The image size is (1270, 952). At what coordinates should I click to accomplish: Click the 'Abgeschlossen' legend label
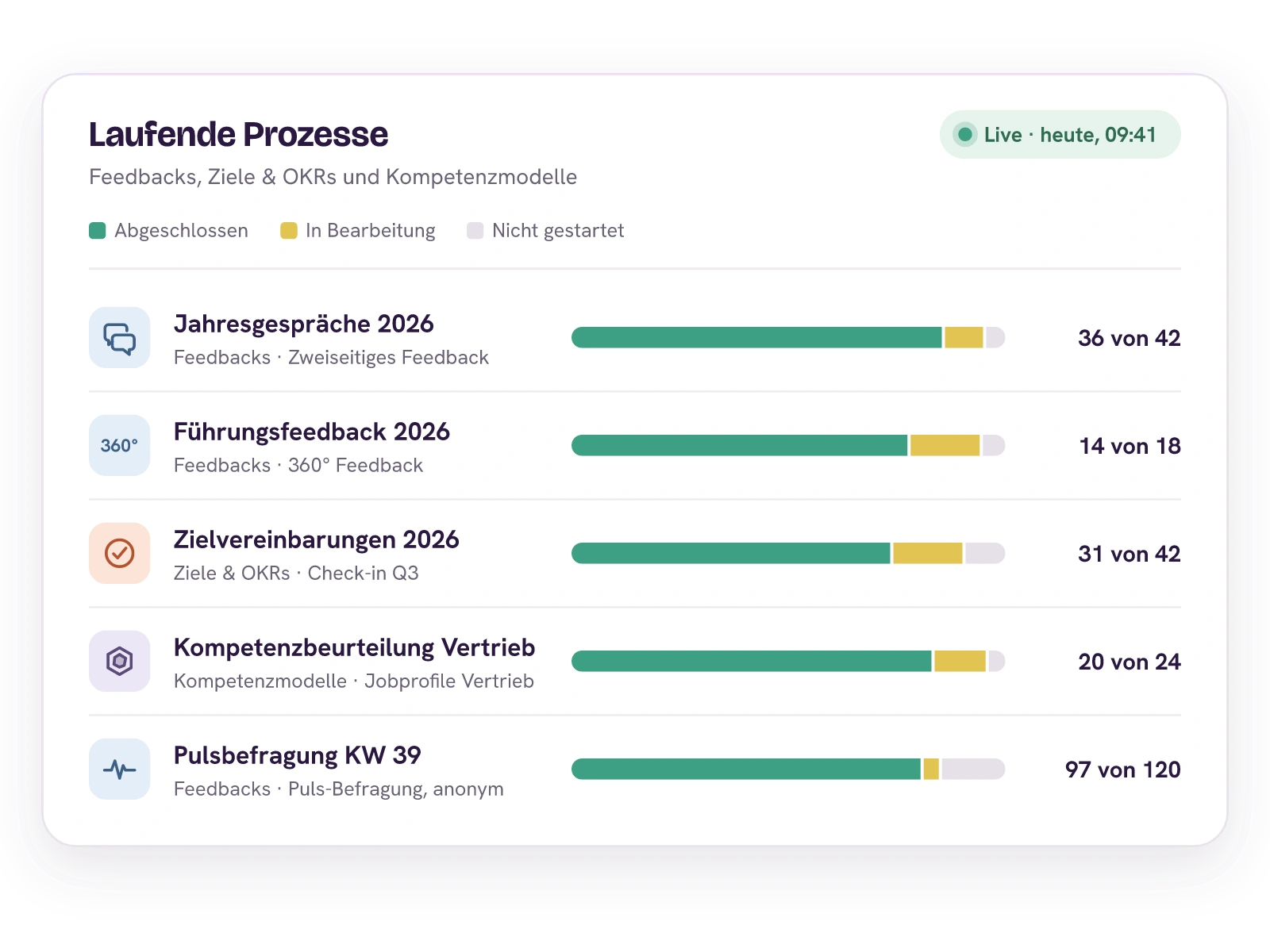coord(181,231)
